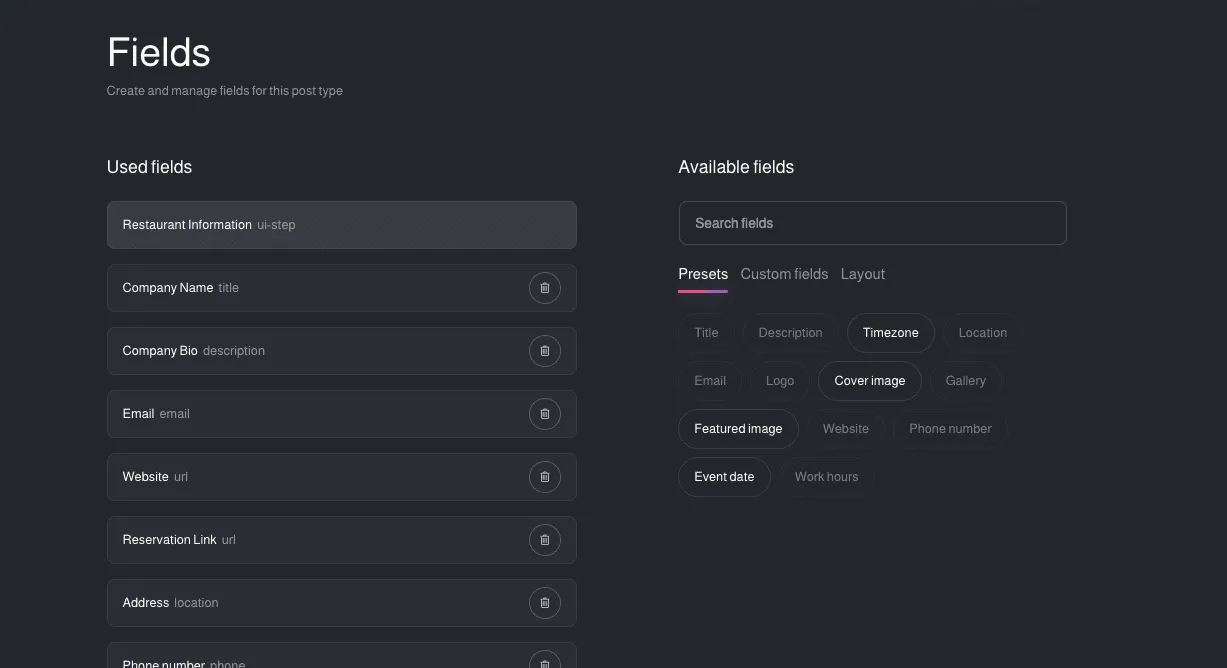
Task: Add the Cover image preset
Action: [869, 381]
